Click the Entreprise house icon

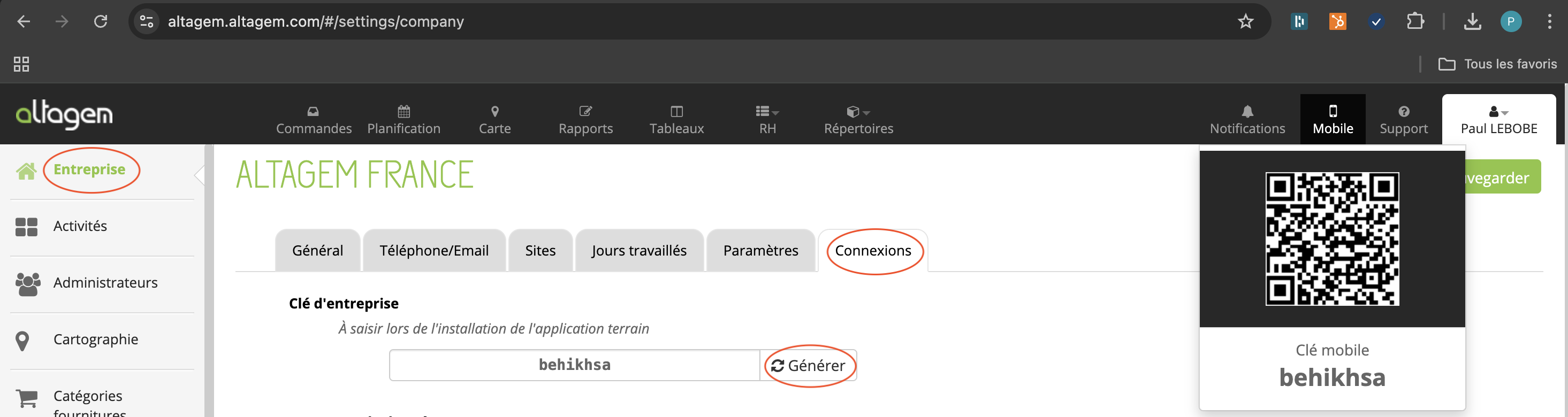(x=26, y=171)
